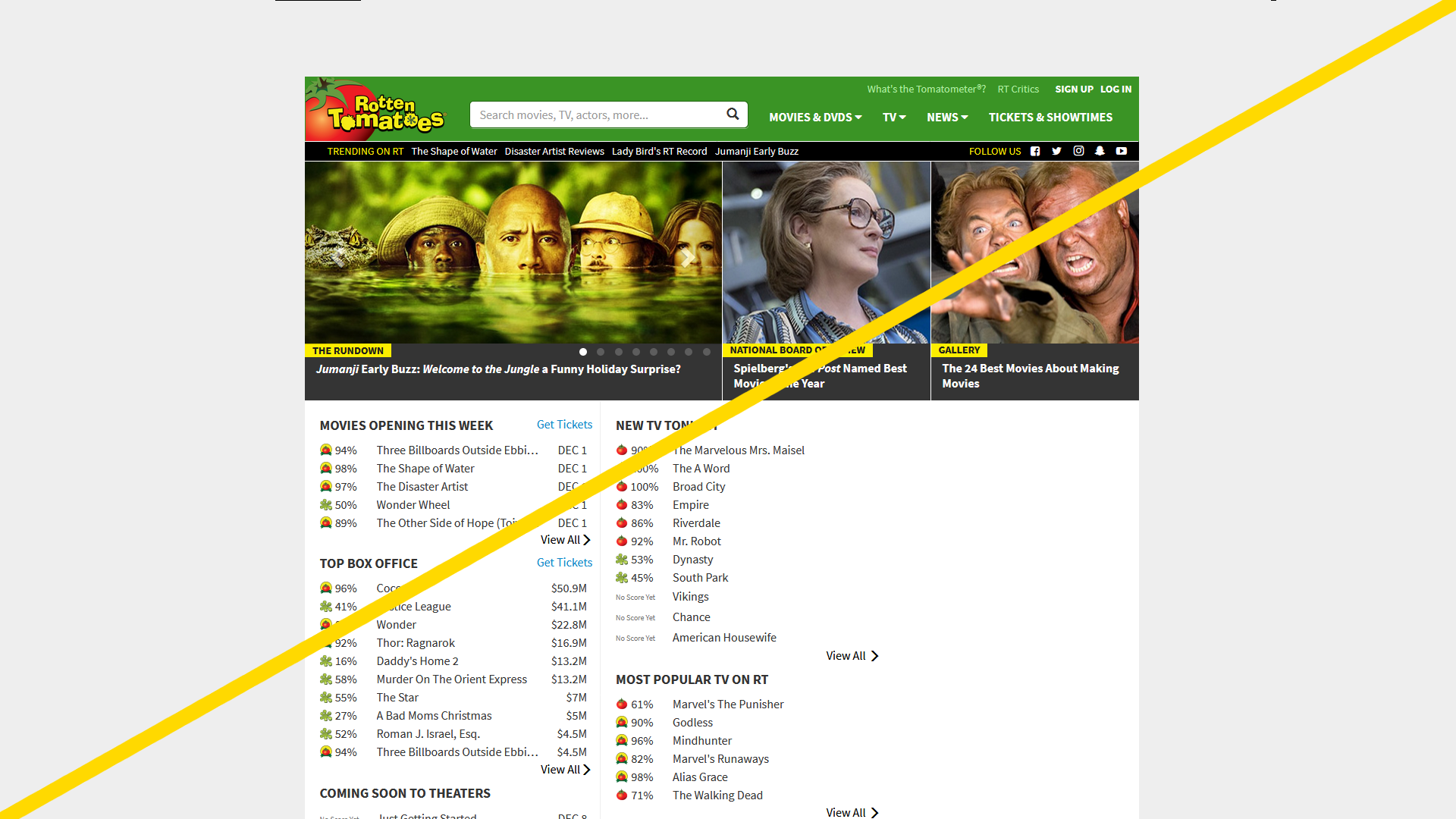Click tomato icon next to Marvel's The Punisher
Image resolution: width=1456 pixels, height=819 pixels.
tap(622, 704)
